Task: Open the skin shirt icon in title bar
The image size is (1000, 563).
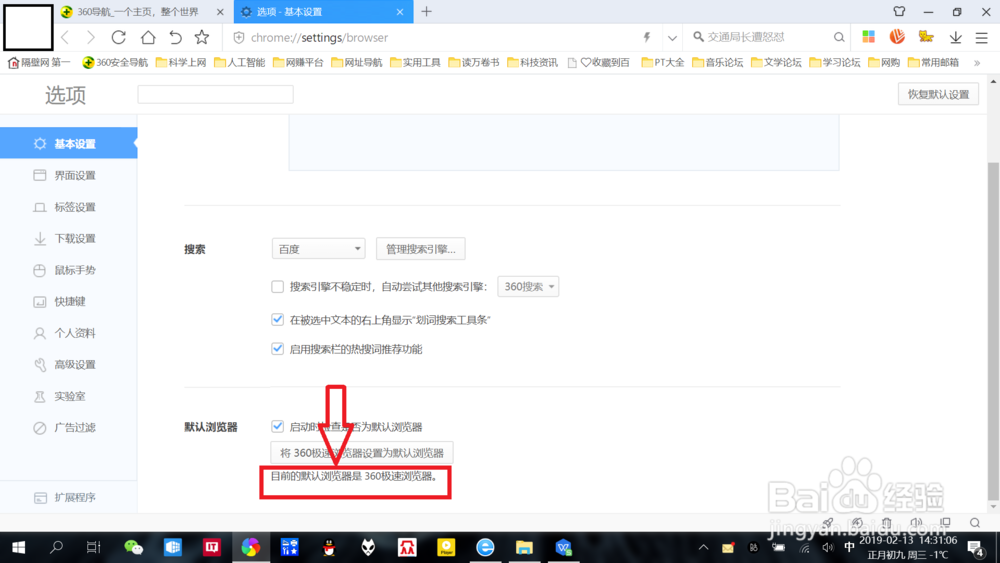Action: click(899, 11)
